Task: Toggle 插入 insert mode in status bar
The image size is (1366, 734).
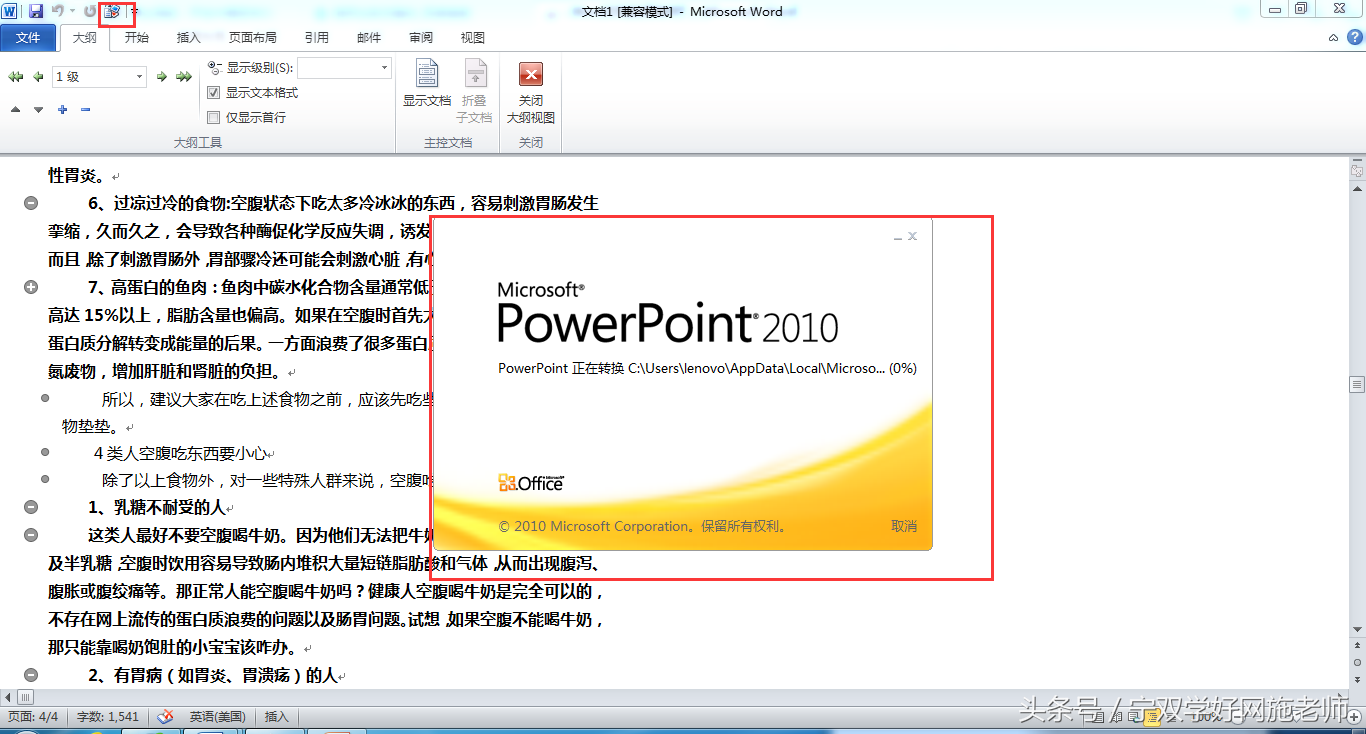Action: point(276,716)
